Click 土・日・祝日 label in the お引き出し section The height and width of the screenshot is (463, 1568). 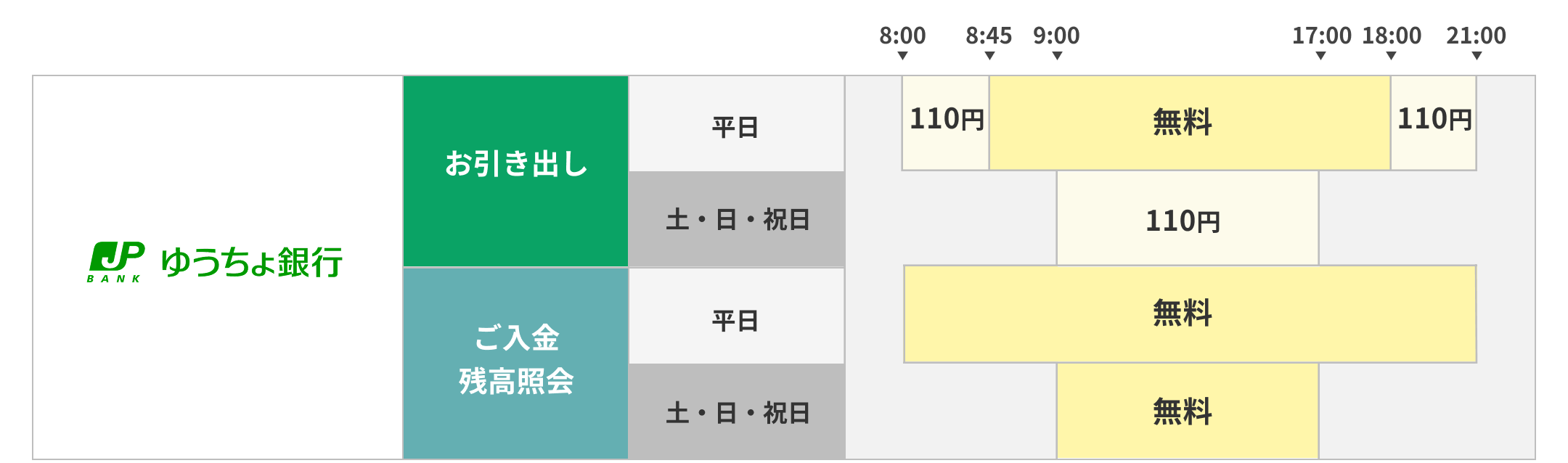[736, 219]
